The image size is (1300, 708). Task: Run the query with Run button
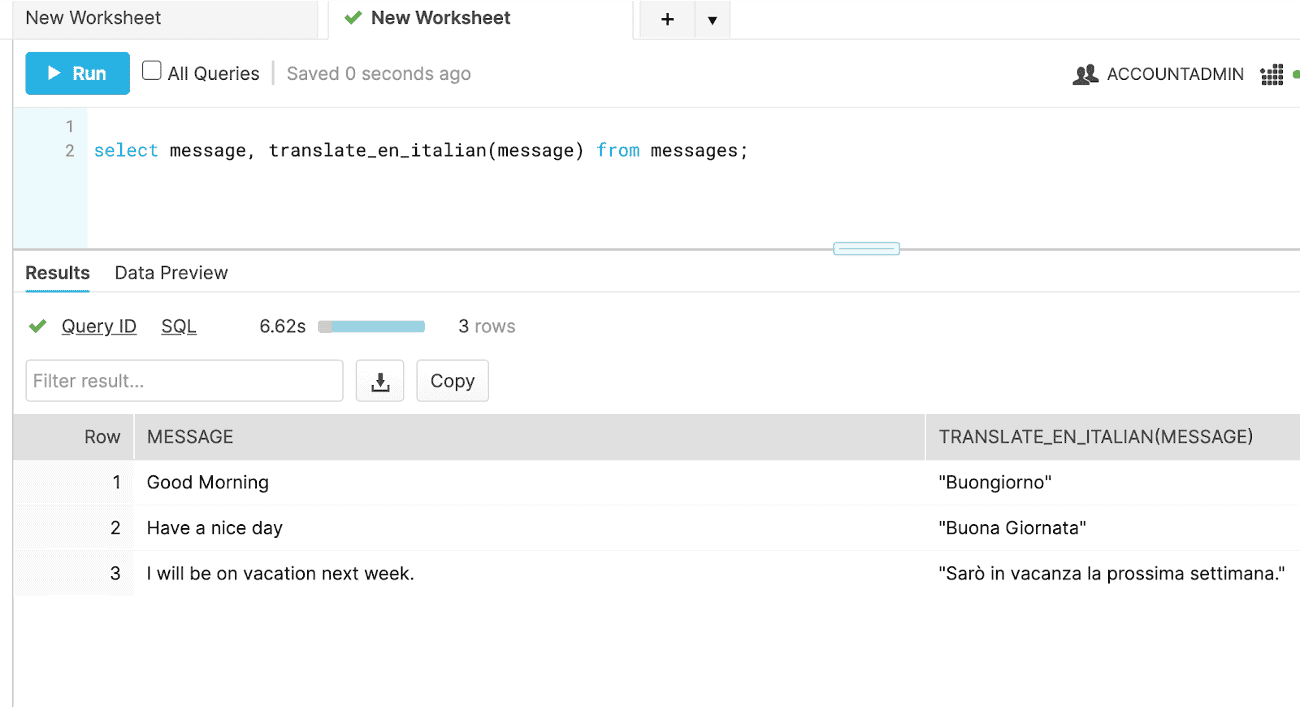click(77, 73)
